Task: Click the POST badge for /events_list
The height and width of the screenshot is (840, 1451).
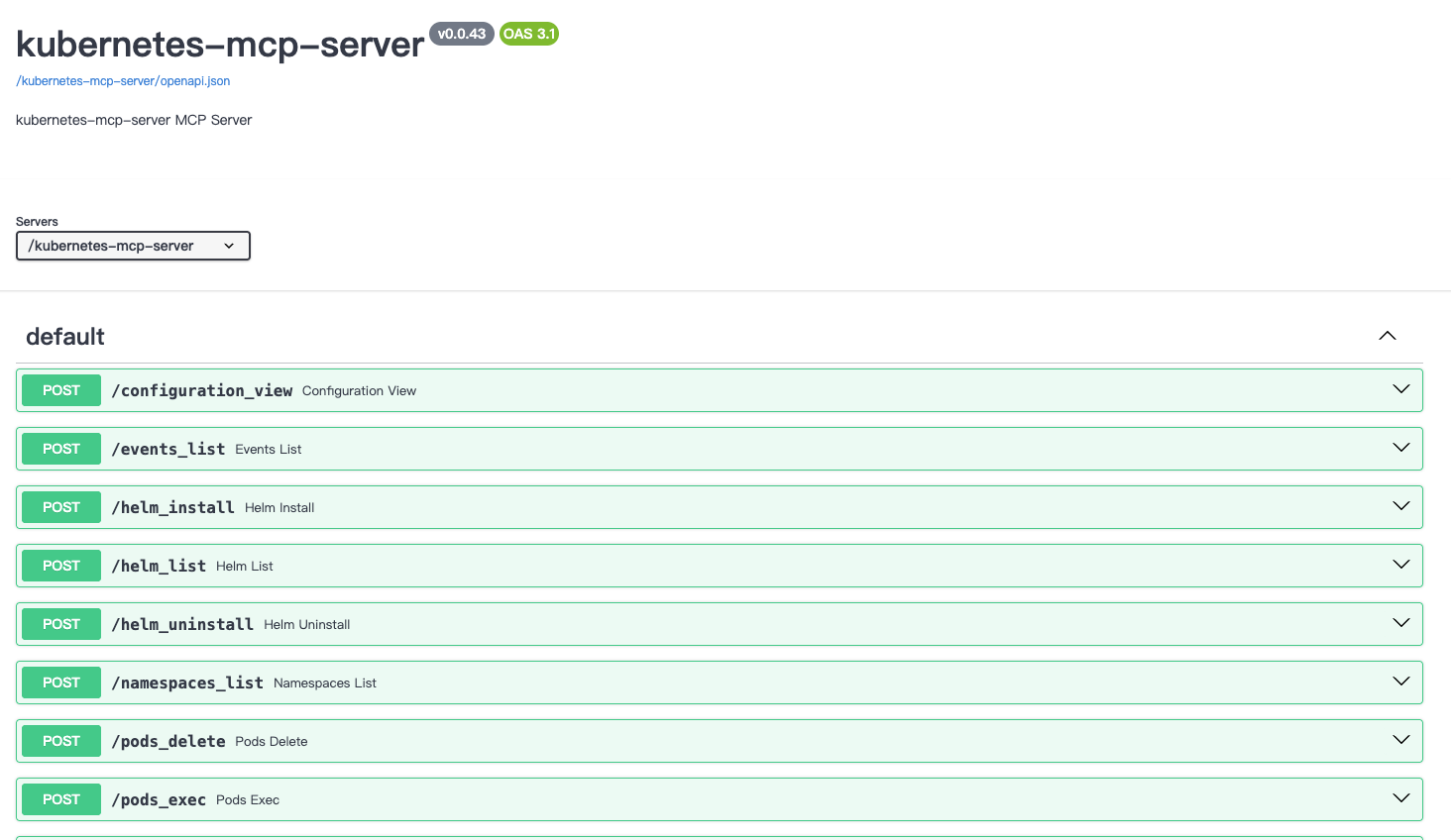Action: [x=61, y=449]
